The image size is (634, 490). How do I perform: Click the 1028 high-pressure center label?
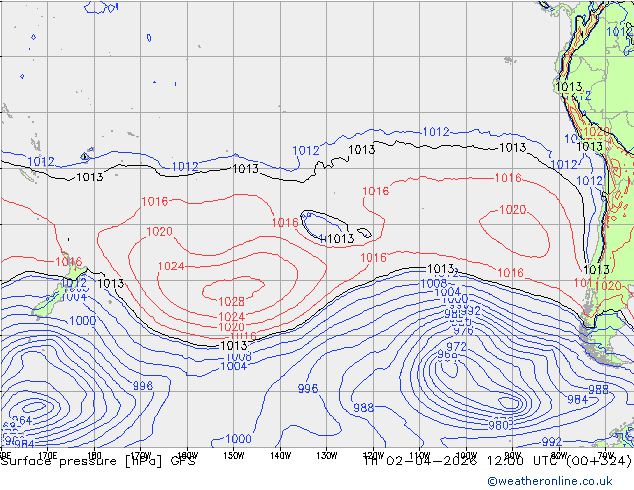point(231,302)
